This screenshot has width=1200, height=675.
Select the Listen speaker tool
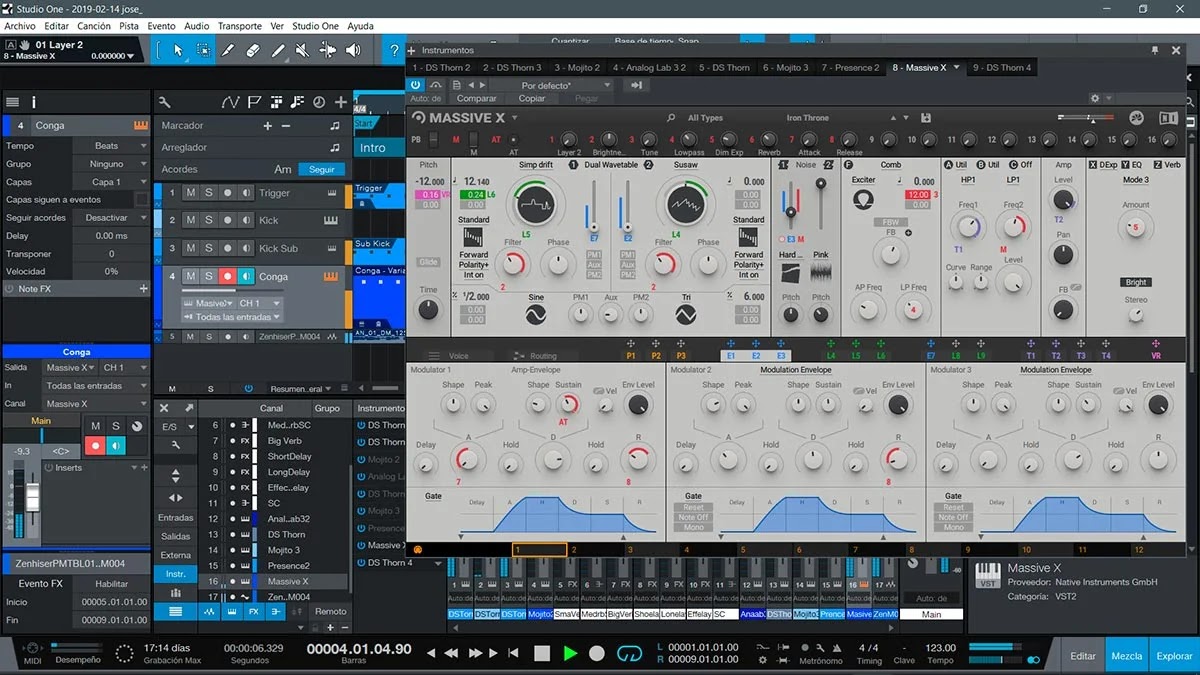(x=352, y=49)
